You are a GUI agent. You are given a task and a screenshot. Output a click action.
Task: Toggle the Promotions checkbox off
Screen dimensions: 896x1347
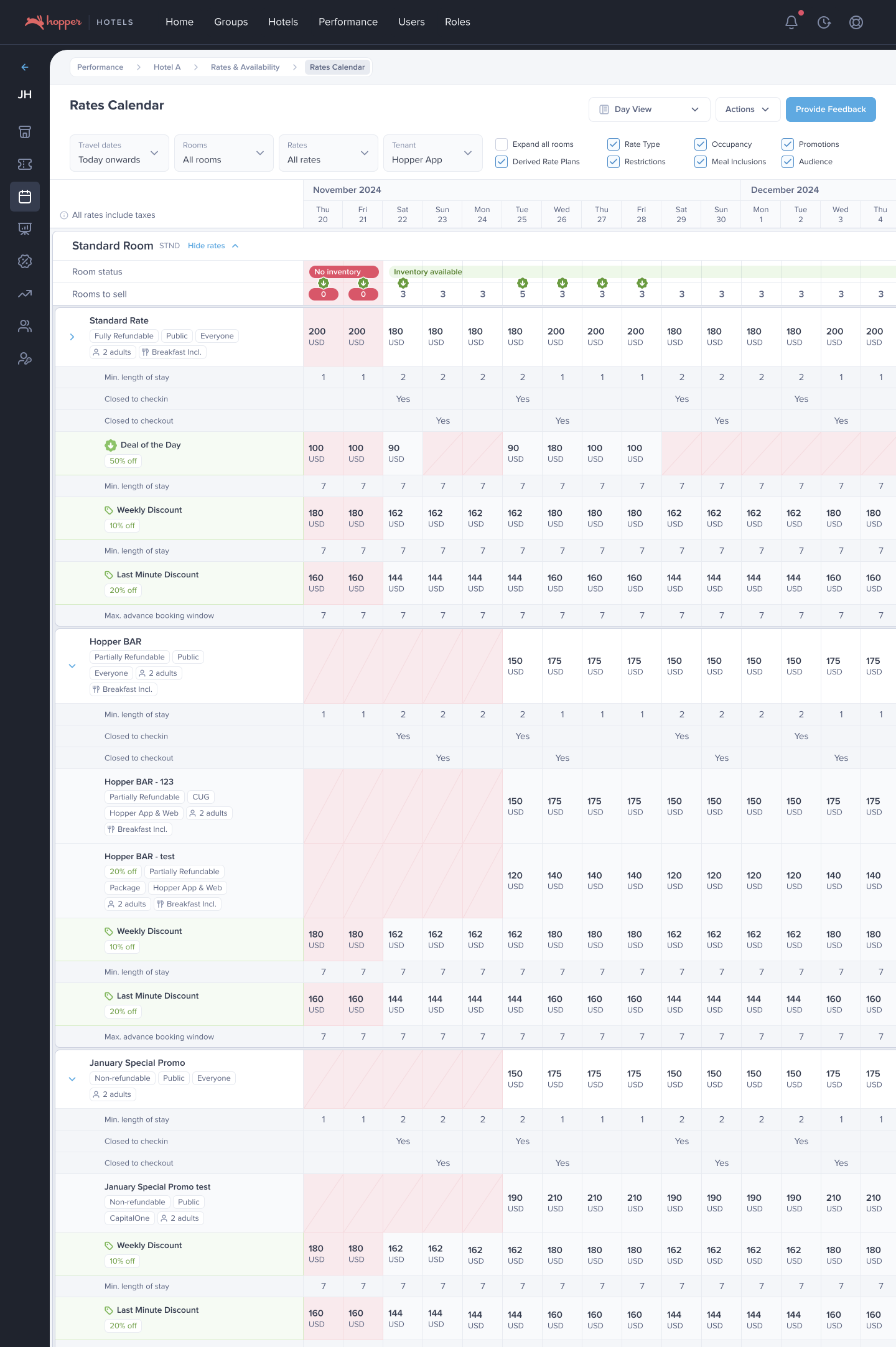coord(788,144)
